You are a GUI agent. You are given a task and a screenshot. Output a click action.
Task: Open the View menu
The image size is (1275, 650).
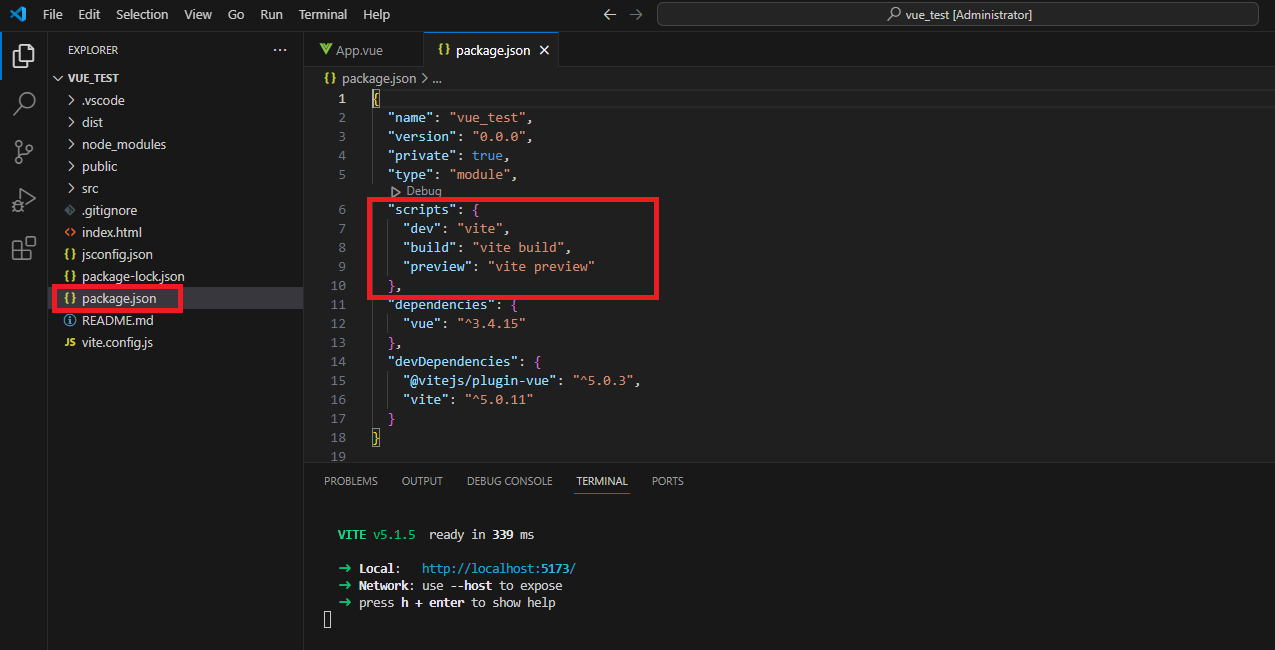[198, 14]
